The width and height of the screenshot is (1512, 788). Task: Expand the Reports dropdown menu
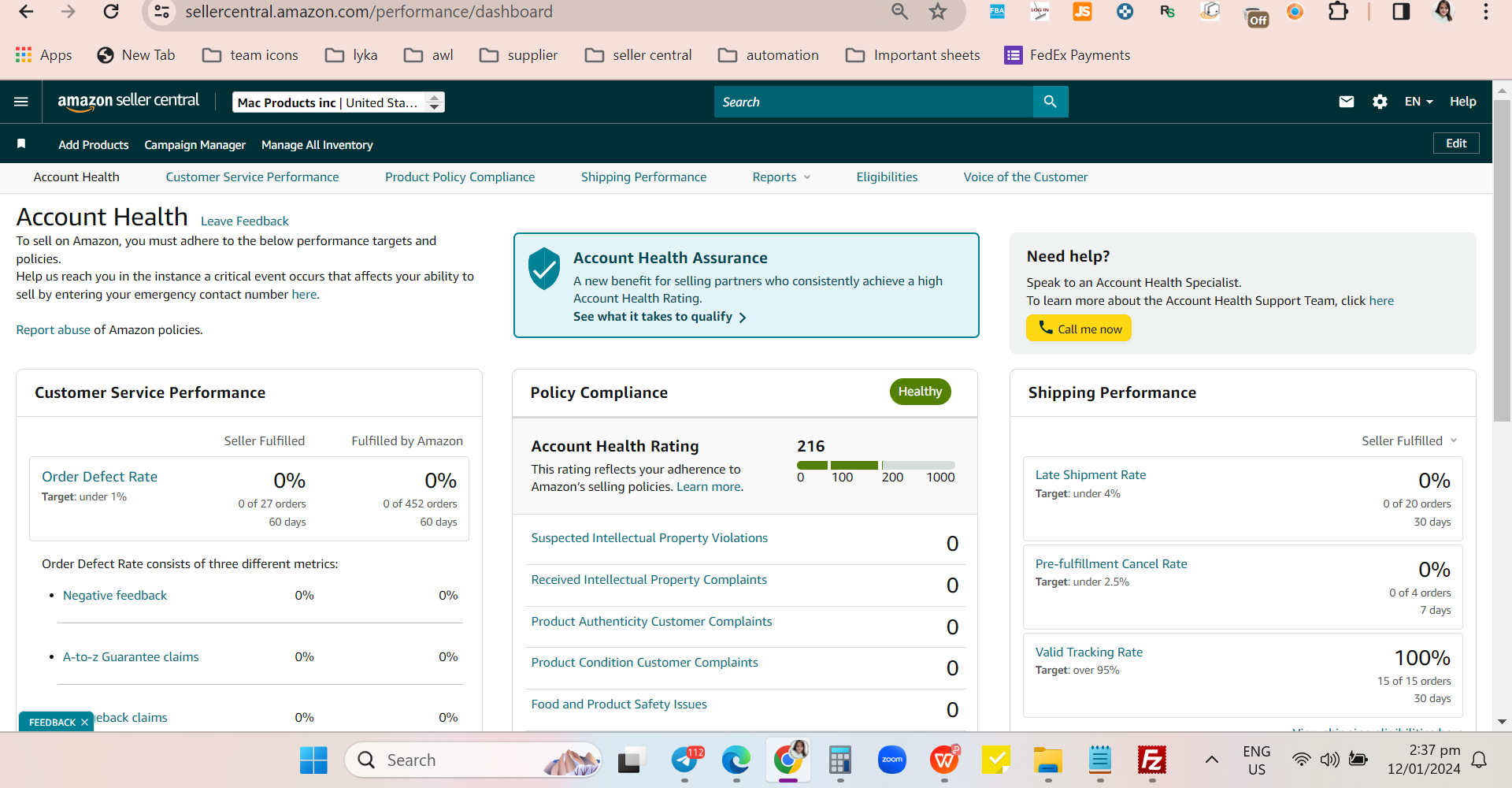pyautogui.click(x=781, y=177)
